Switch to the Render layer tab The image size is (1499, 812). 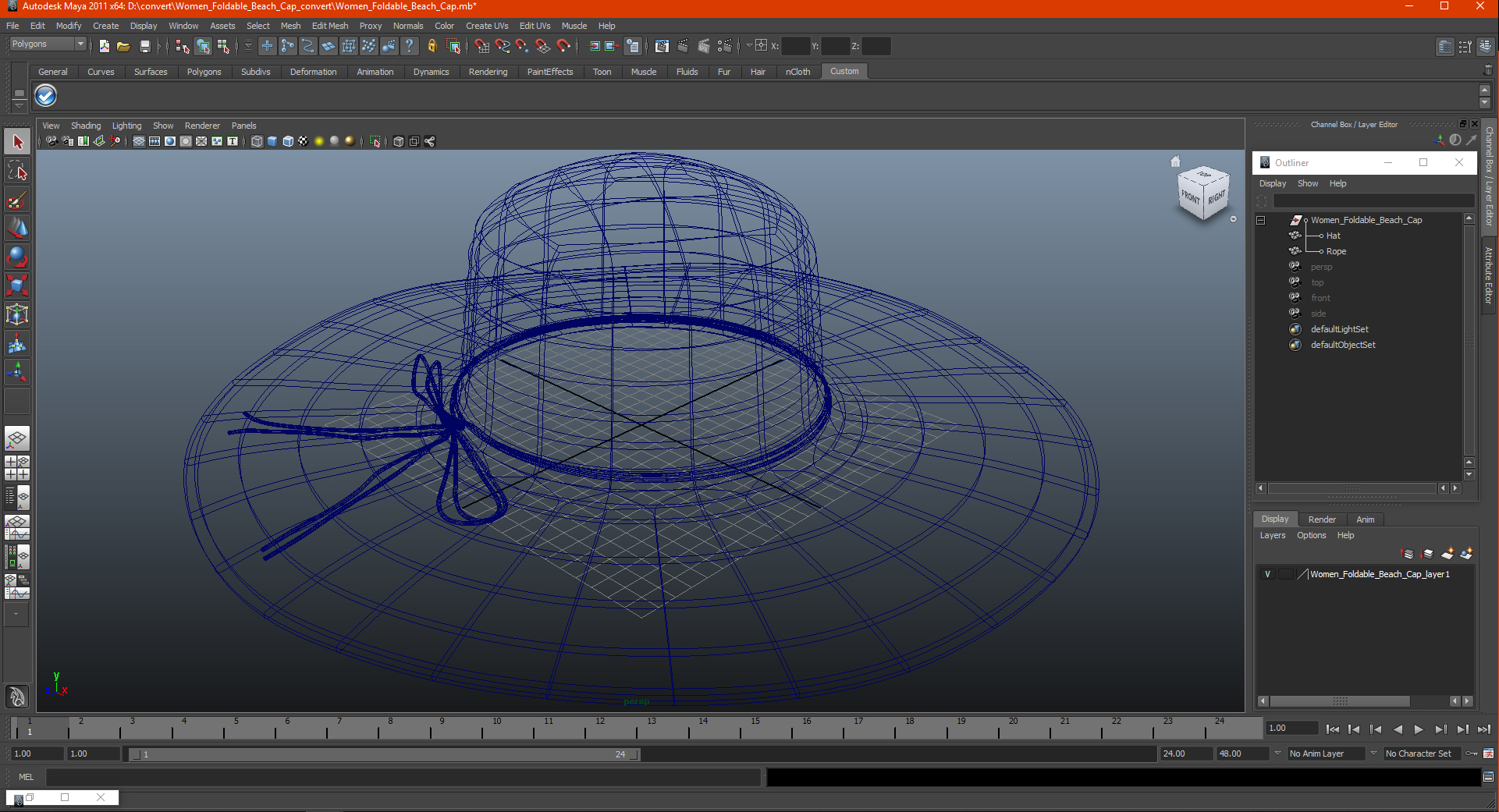[1322, 519]
